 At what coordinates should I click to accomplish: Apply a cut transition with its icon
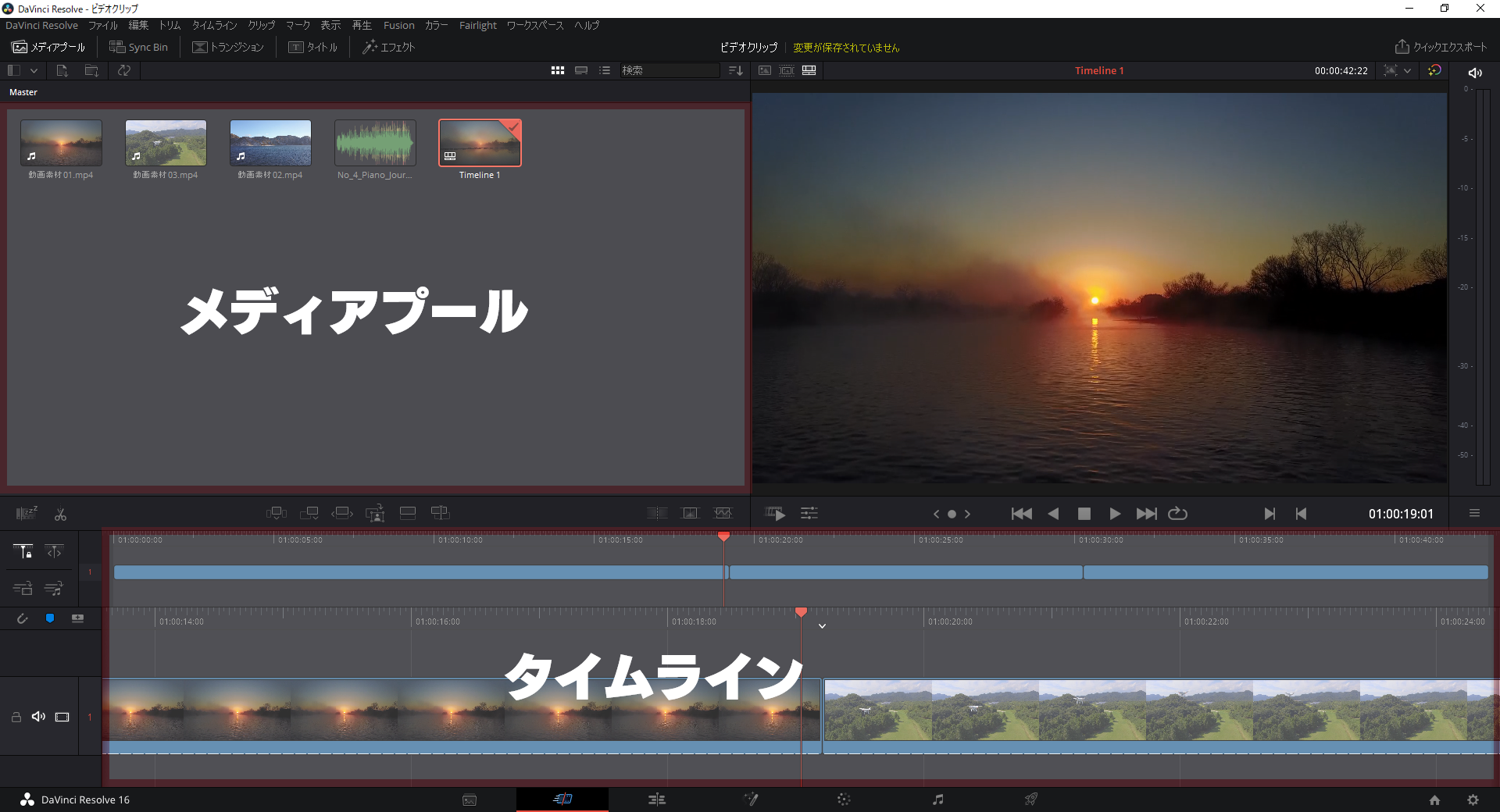point(657,513)
